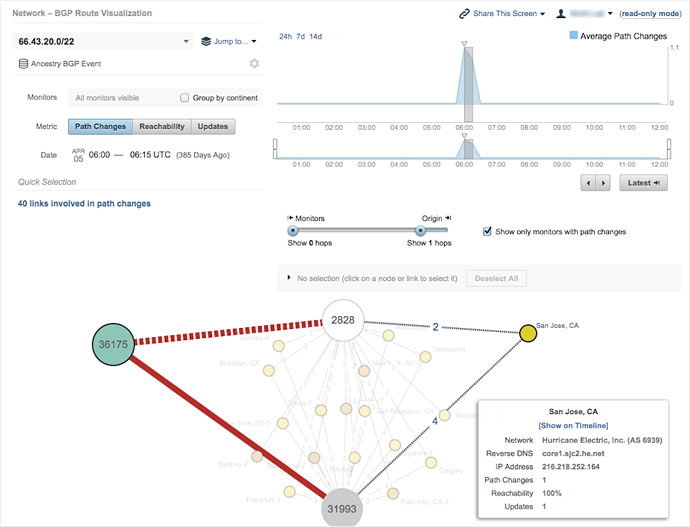690x527 pixels.
Task: Click the yellow San Jose monitor node
Action: [526, 333]
